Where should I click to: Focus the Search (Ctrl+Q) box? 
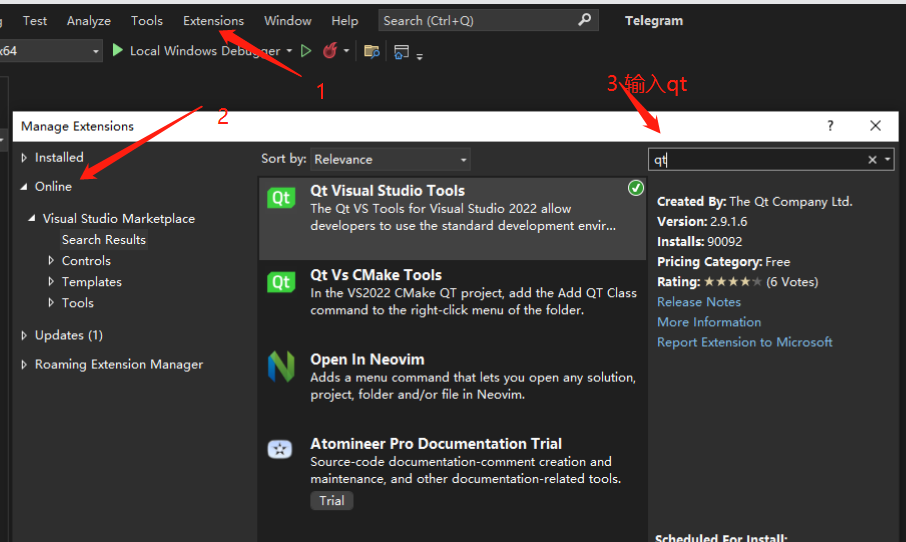pyautogui.click(x=488, y=21)
